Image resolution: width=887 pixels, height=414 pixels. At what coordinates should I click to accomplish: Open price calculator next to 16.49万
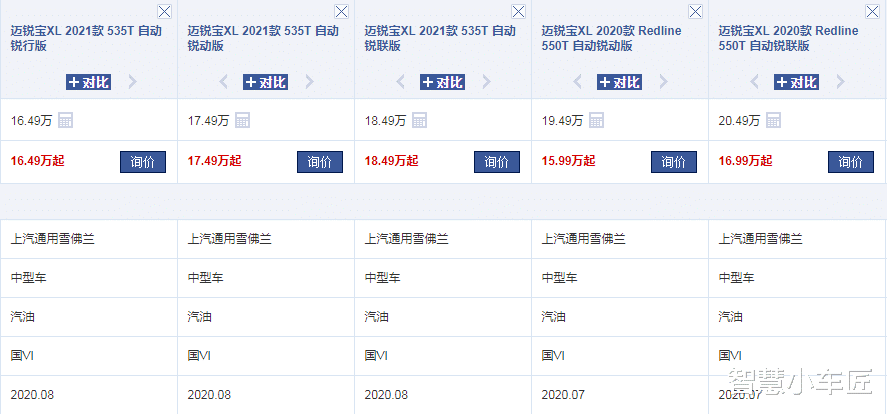point(66,120)
